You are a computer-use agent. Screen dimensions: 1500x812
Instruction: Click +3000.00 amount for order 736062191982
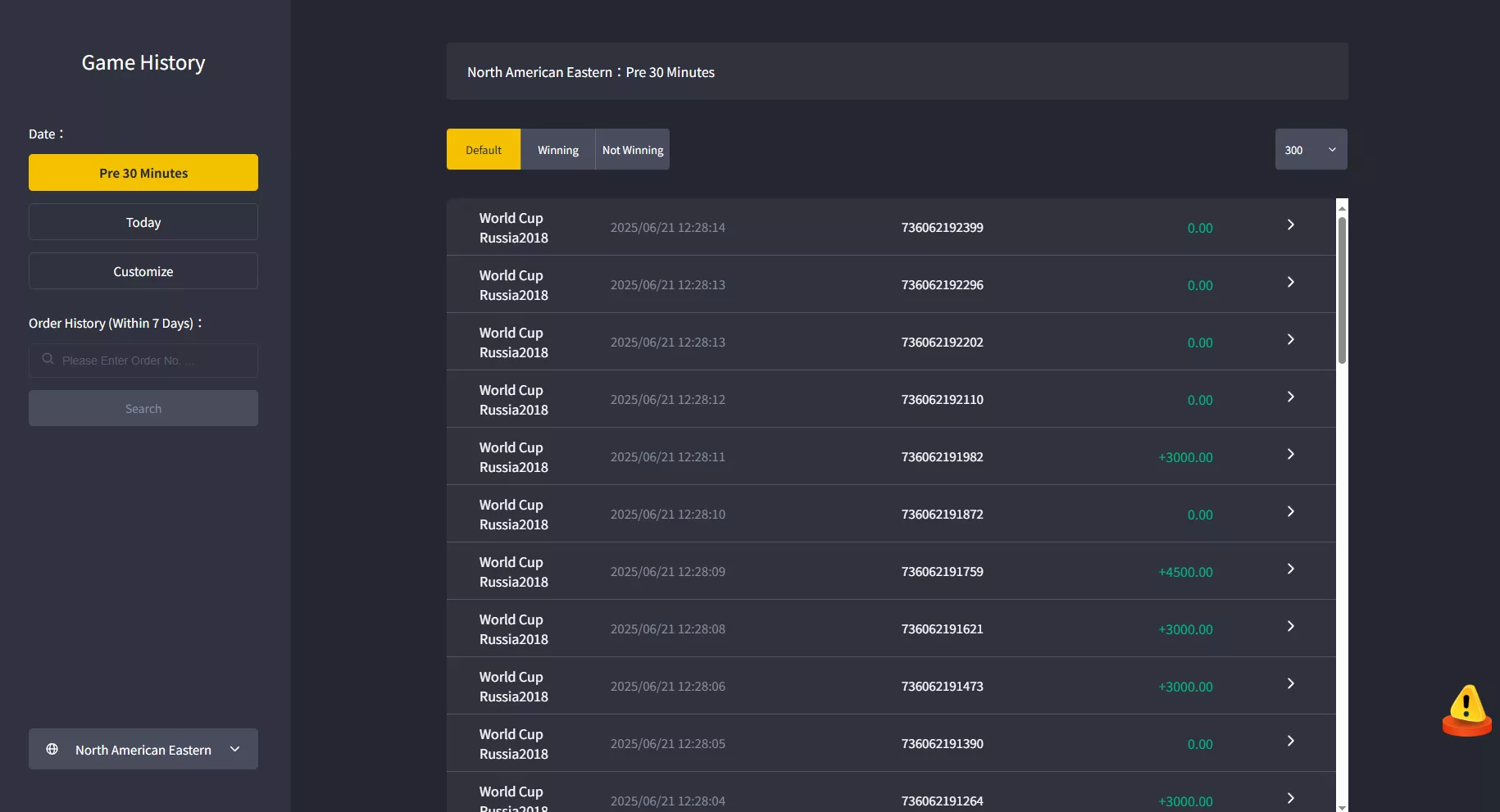click(x=1185, y=457)
